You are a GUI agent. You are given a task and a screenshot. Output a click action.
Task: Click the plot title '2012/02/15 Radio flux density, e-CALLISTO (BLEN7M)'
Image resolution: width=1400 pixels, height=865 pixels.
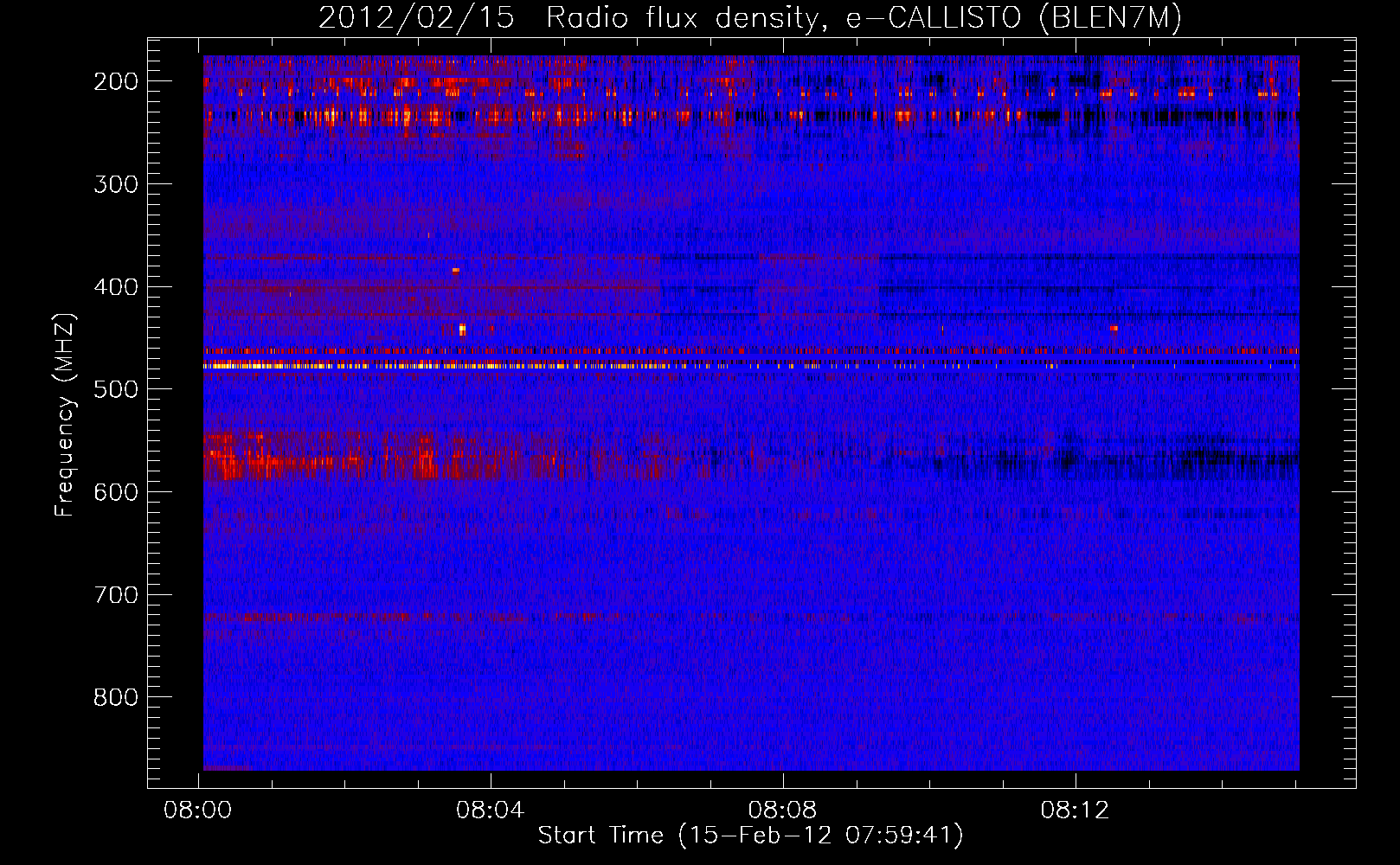point(750,17)
